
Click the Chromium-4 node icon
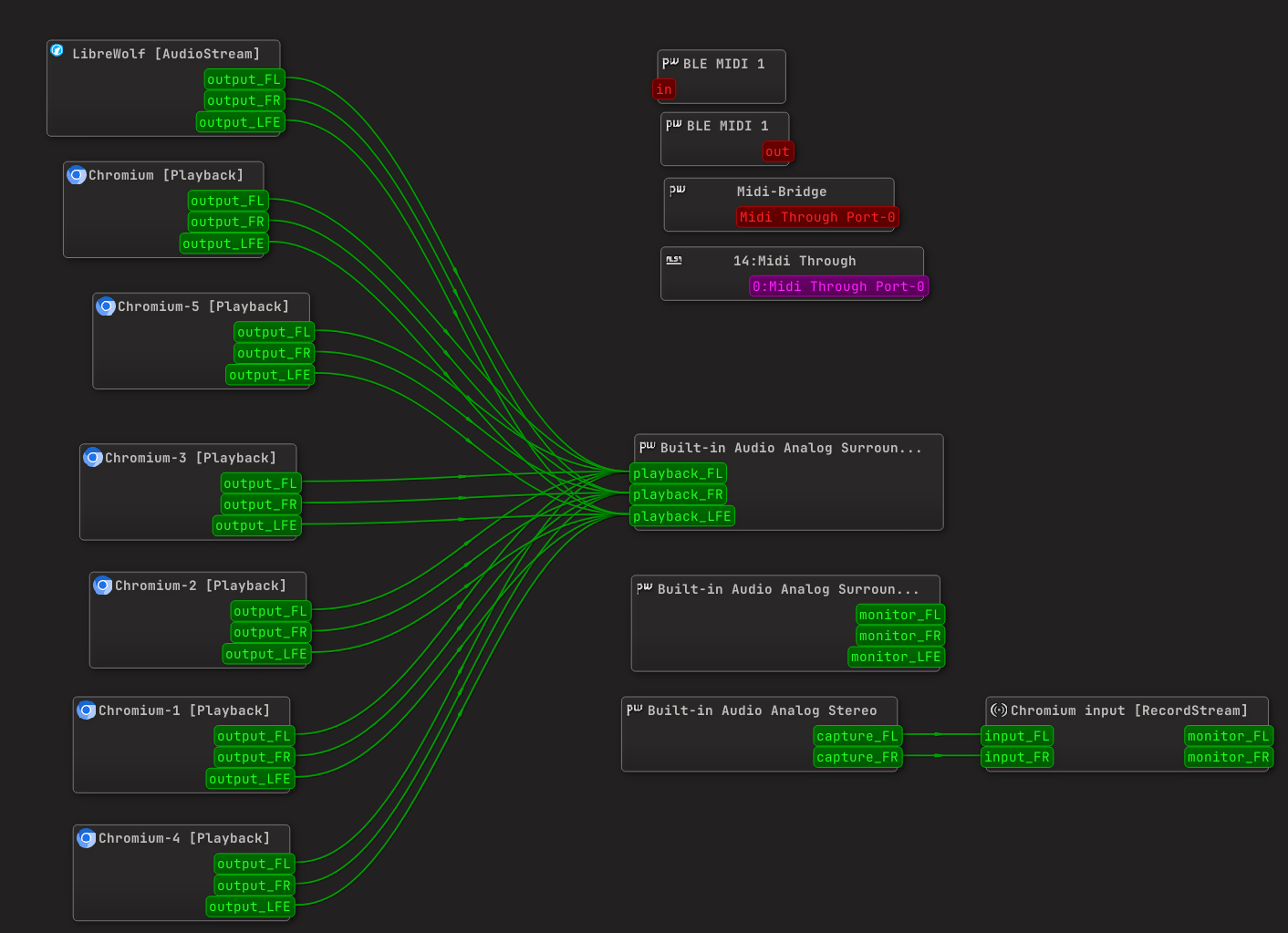coord(87,838)
